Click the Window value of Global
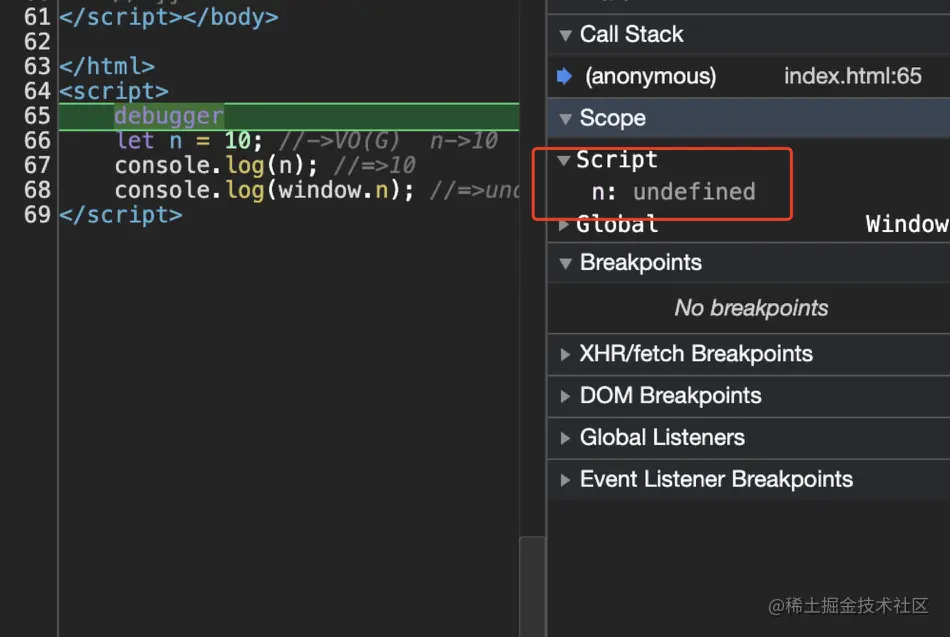Screen dimensions: 950x637 pyautogui.click(x=906, y=224)
